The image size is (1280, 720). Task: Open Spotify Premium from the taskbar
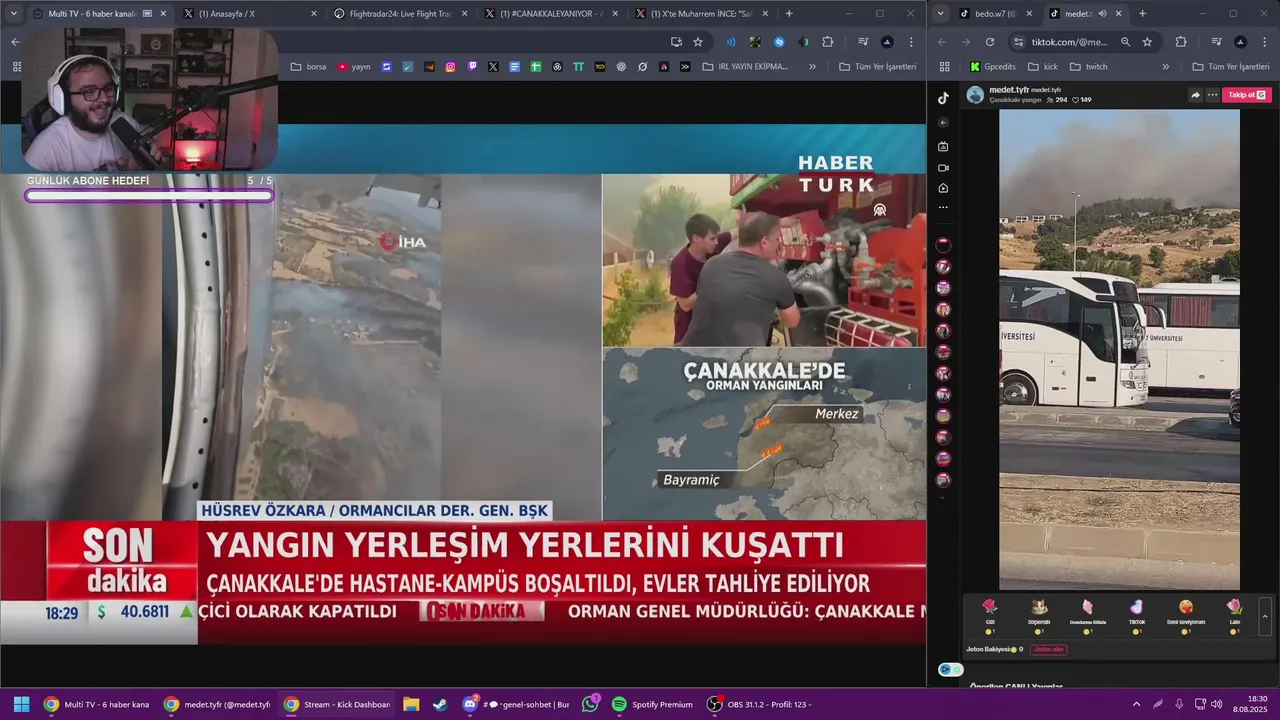tap(653, 704)
